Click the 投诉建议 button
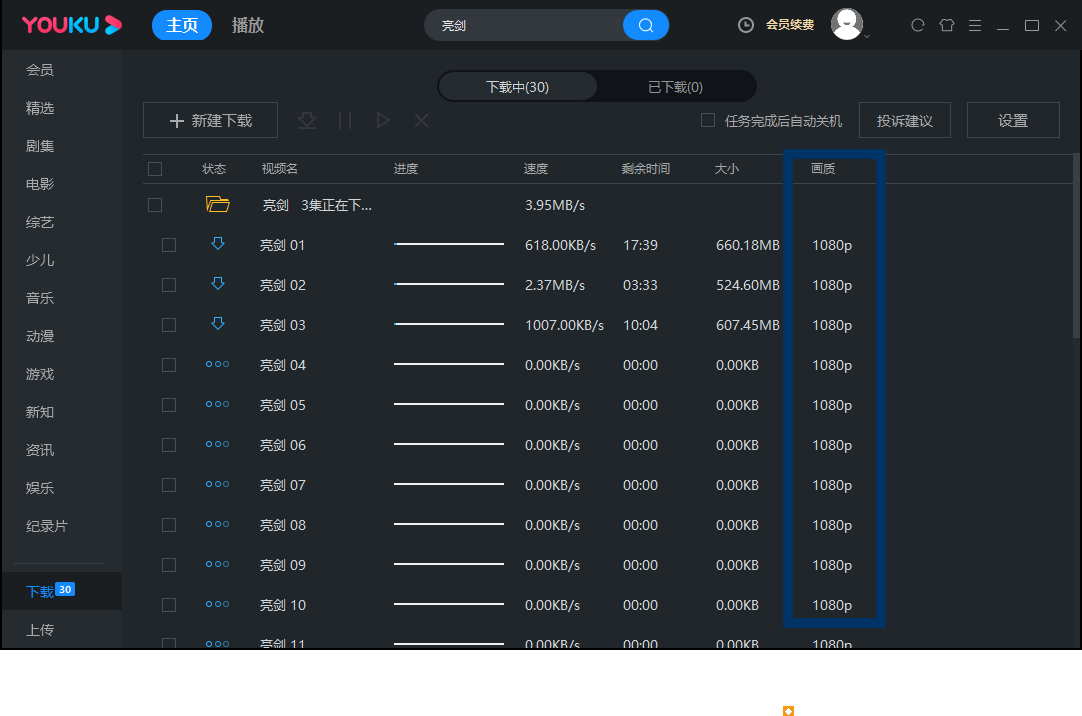This screenshot has width=1082, height=716. tap(905, 120)
